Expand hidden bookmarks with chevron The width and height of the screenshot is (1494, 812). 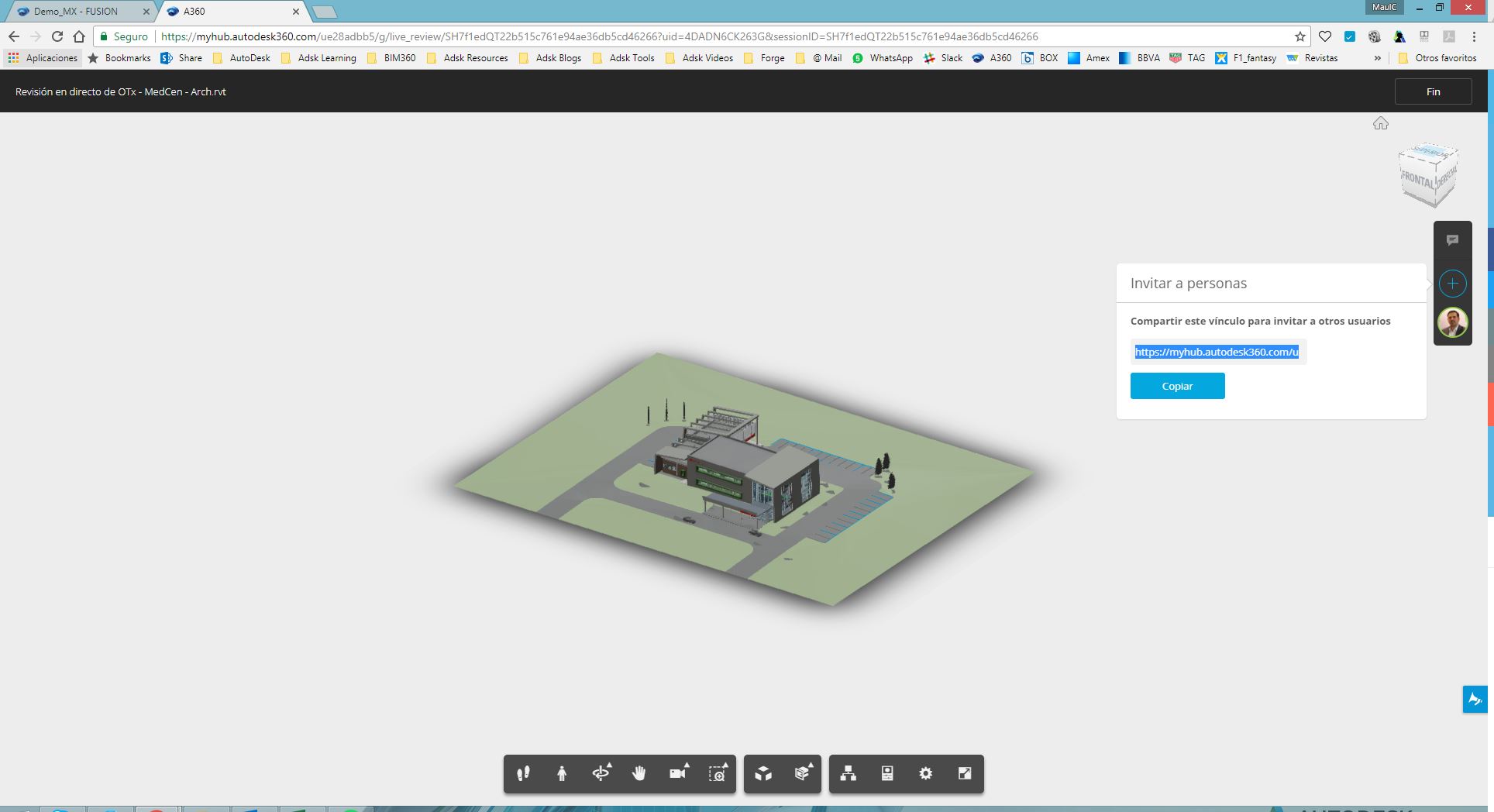coord(1378,58)
